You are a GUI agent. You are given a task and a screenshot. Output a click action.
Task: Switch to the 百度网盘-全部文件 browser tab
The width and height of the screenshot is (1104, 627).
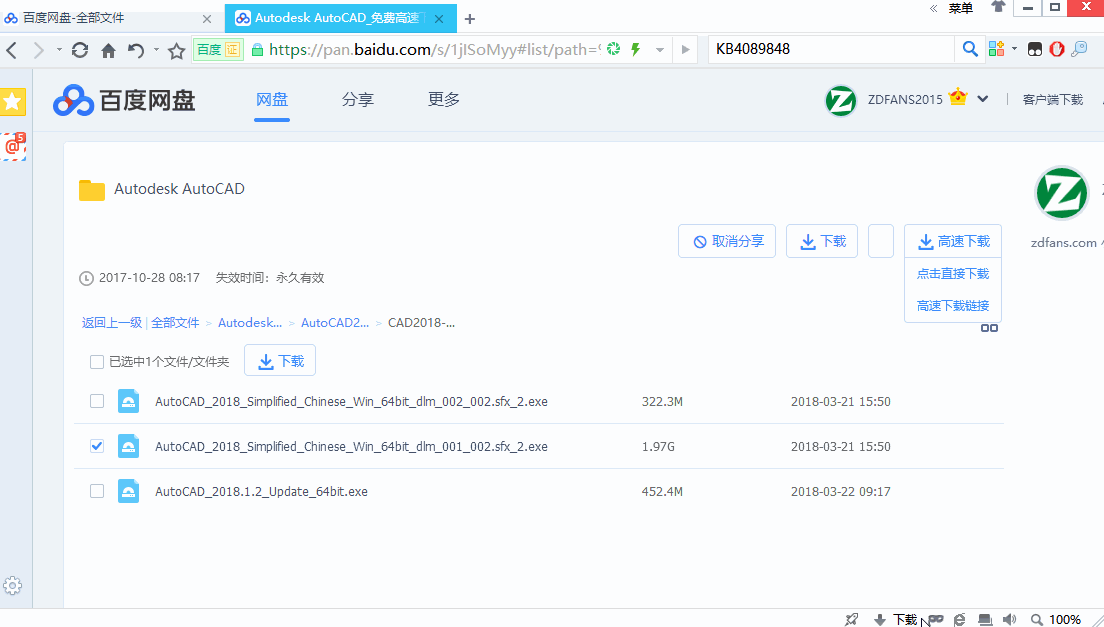[110, 18]
